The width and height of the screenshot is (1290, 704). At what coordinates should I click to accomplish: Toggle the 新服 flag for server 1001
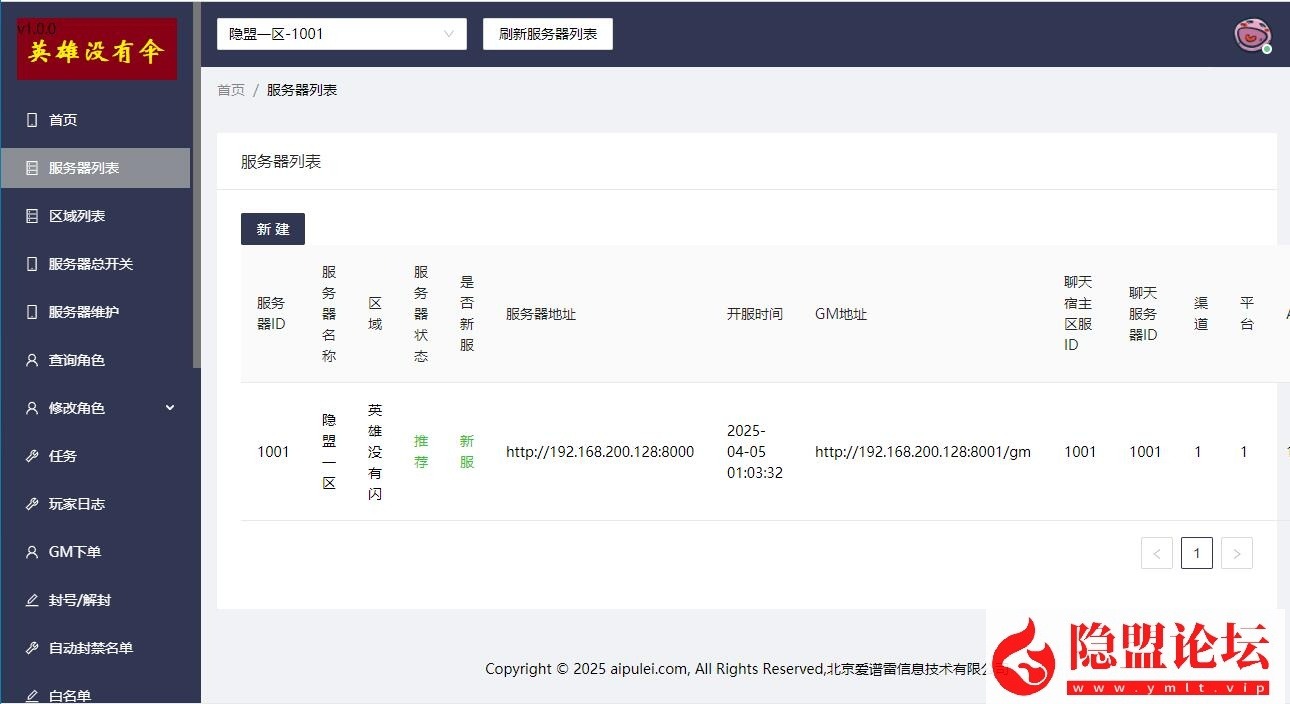466,451
